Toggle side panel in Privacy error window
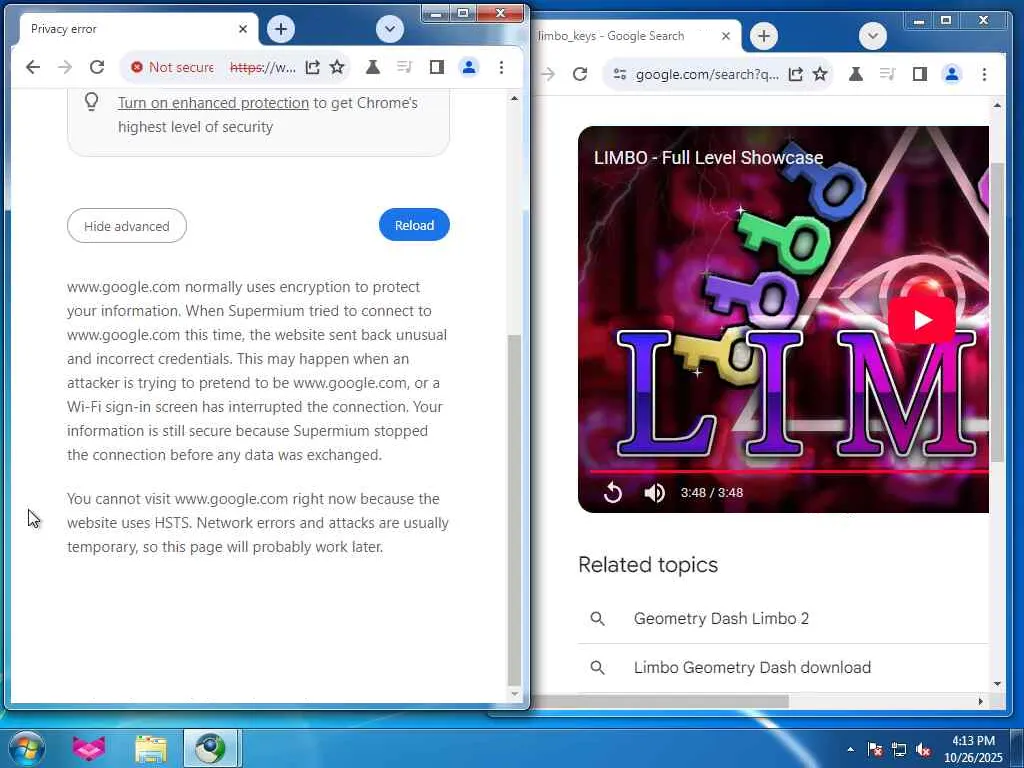Screen dimensions: 1024x768 click(x=437, y=67)
